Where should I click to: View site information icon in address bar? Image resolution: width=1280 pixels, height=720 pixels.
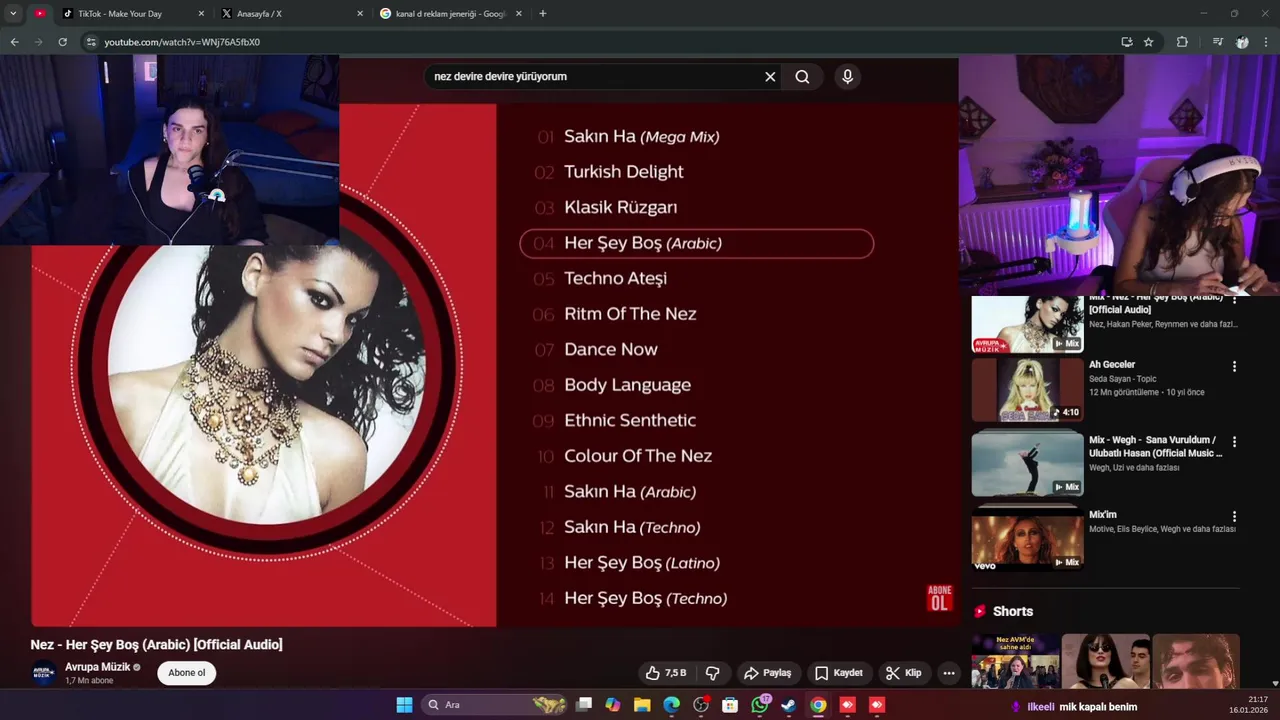point(90,42)
